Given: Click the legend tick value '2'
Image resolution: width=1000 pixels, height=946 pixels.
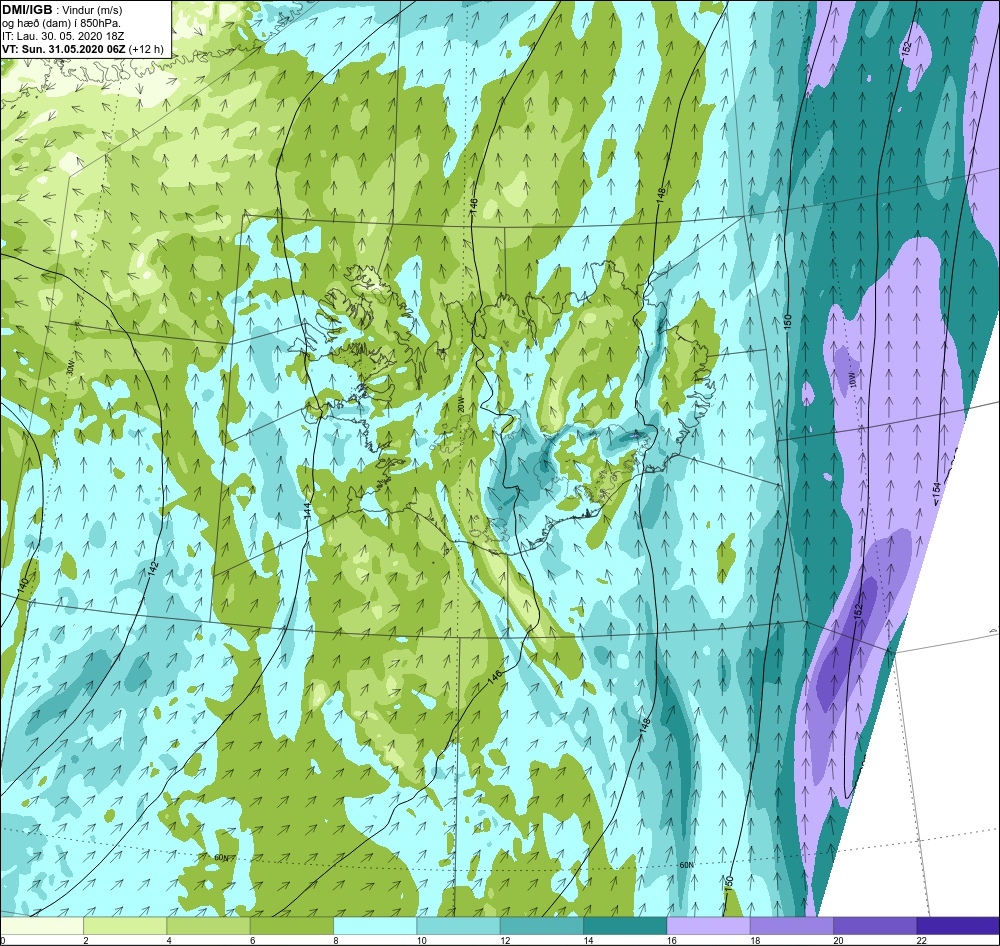Looking at the screenshot, I should 85,940.
